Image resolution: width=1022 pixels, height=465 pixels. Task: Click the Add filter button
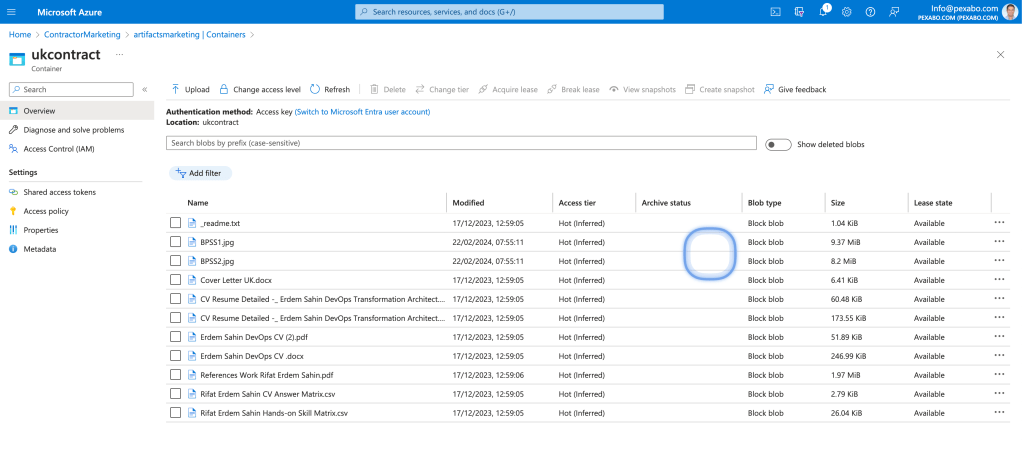pos(200,173)
